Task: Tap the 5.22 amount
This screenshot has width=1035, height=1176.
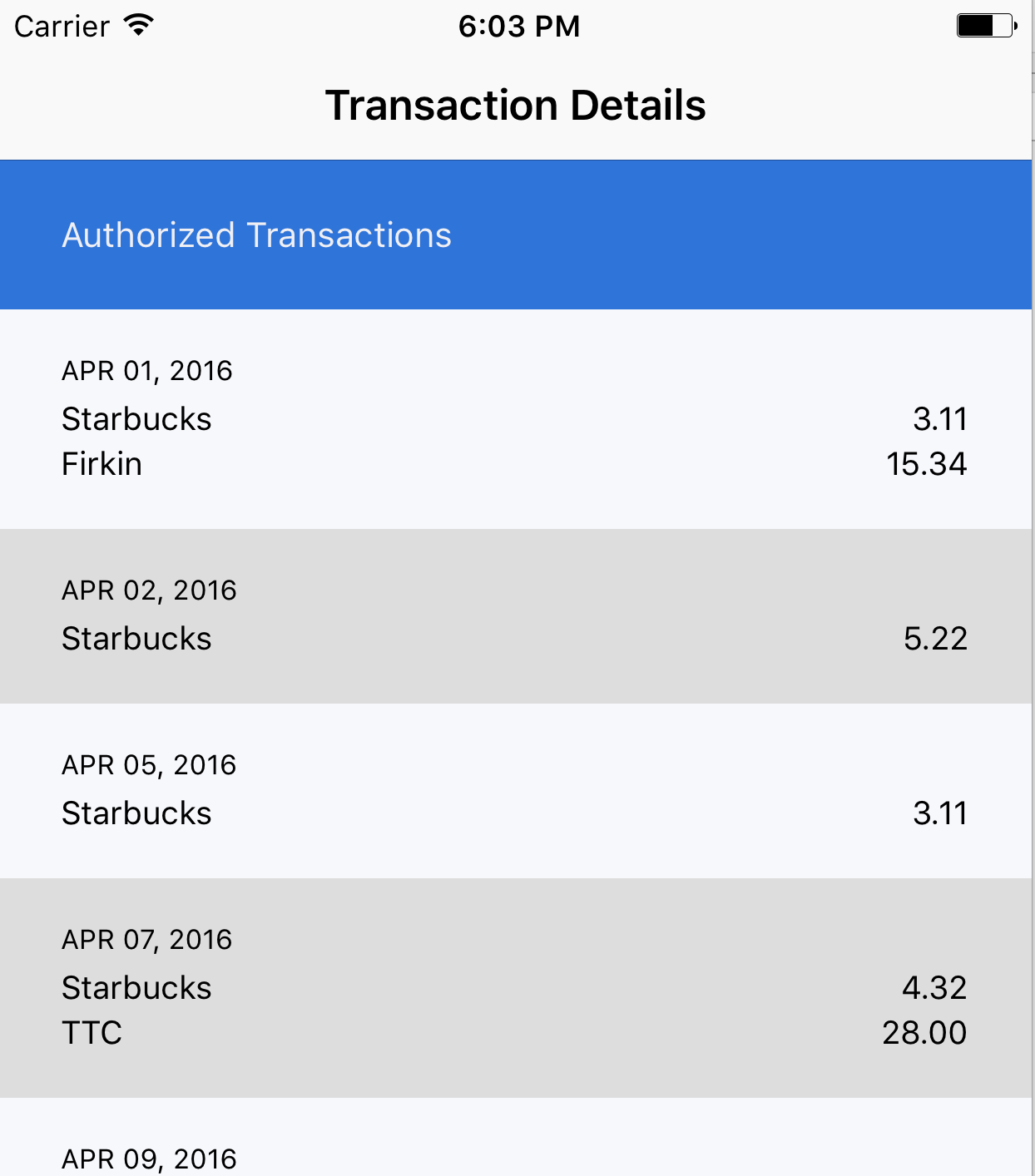Action: (x=935, y=639)
